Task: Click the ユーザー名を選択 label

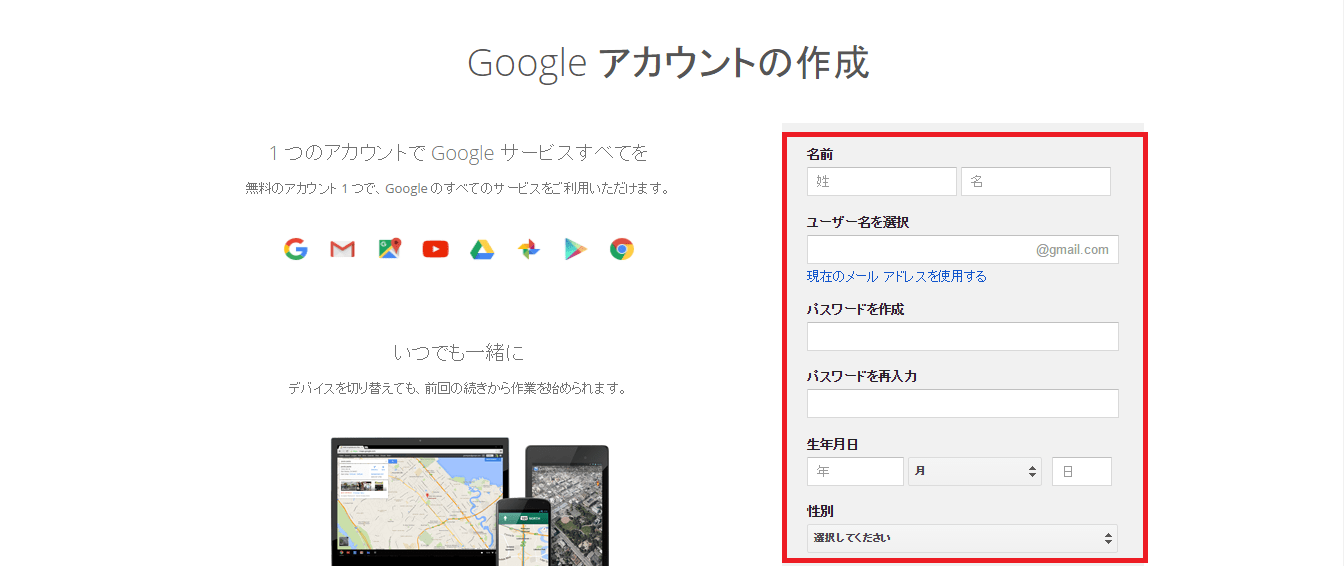Action: [858, 222]
